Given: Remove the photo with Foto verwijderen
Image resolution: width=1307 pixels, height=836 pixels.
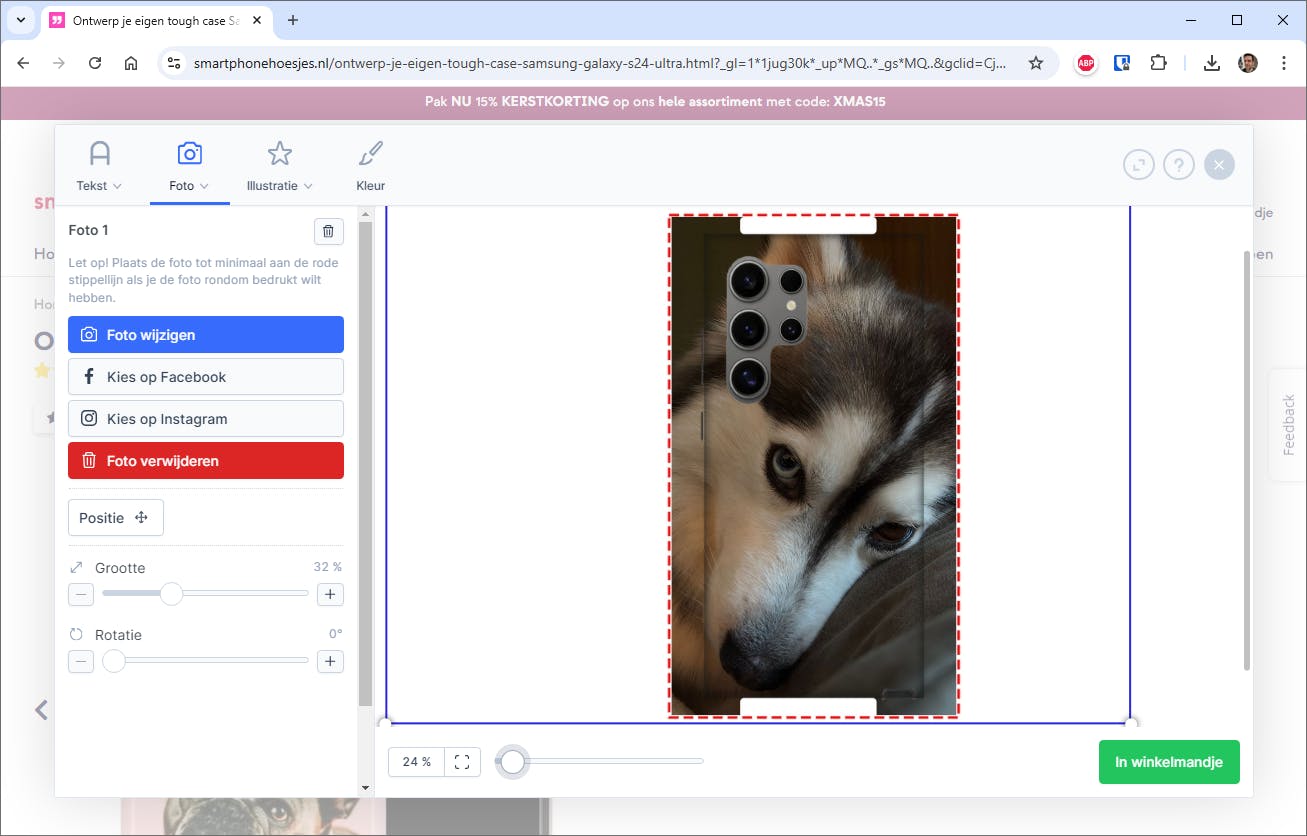Looking at the screenshot, I should [206, 461].
